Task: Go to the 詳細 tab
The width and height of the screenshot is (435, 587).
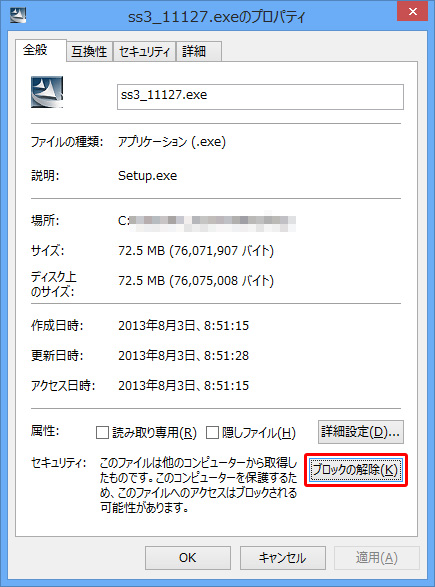Action: click(198, 51)
